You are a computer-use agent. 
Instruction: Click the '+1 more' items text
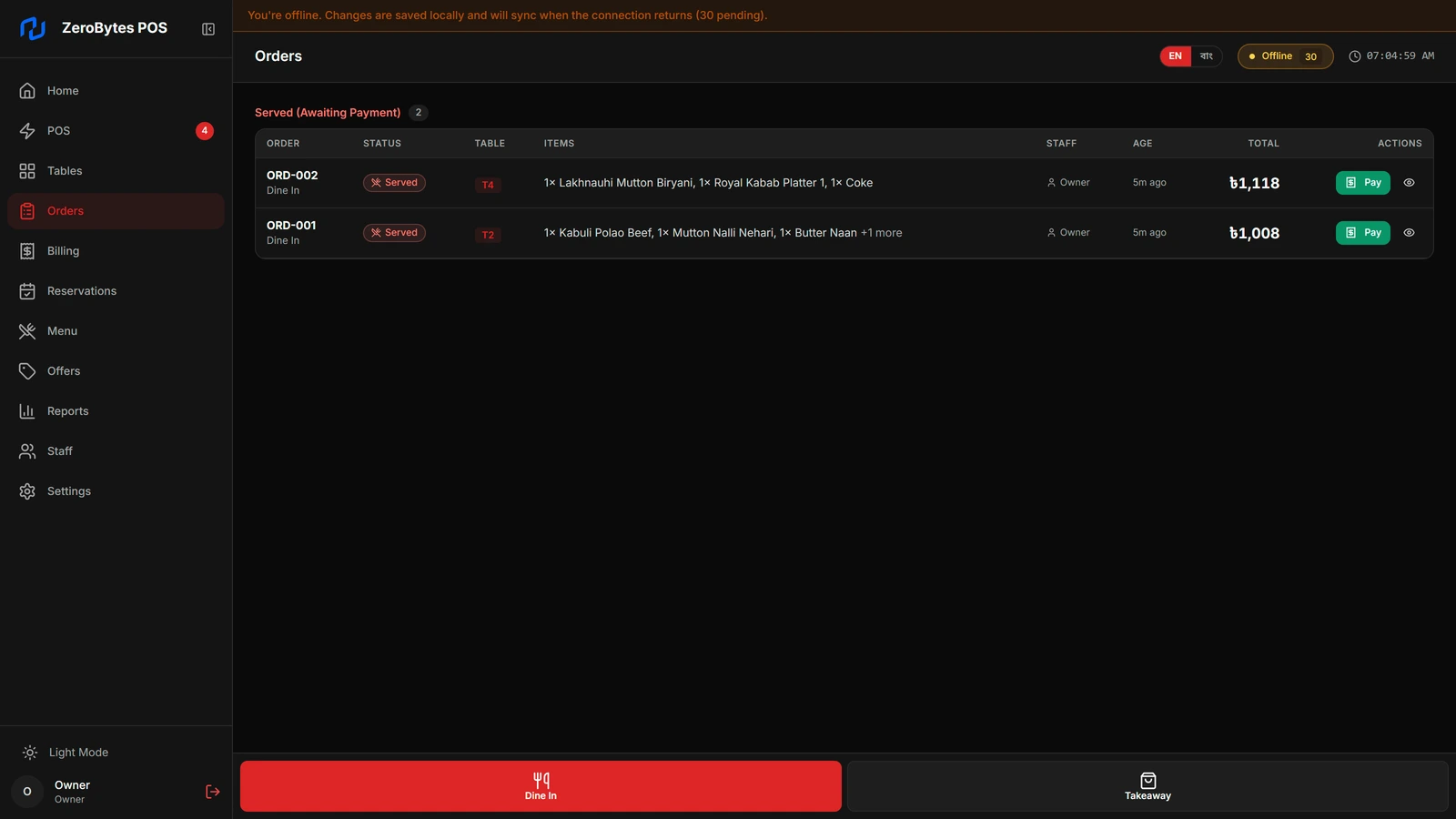[882, 233]
